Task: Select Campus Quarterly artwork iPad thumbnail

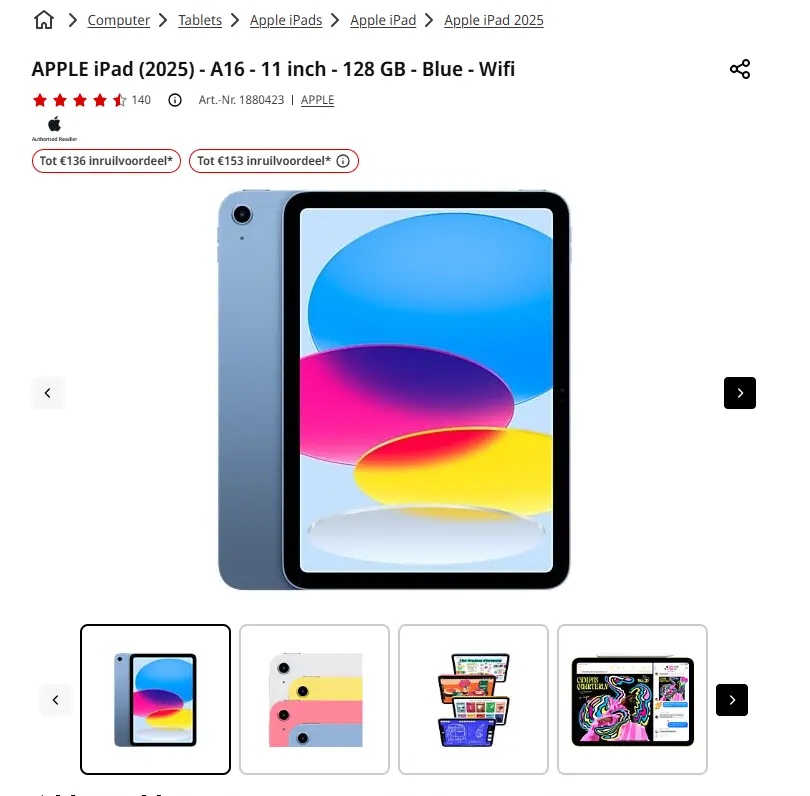Action: [632, 699]
